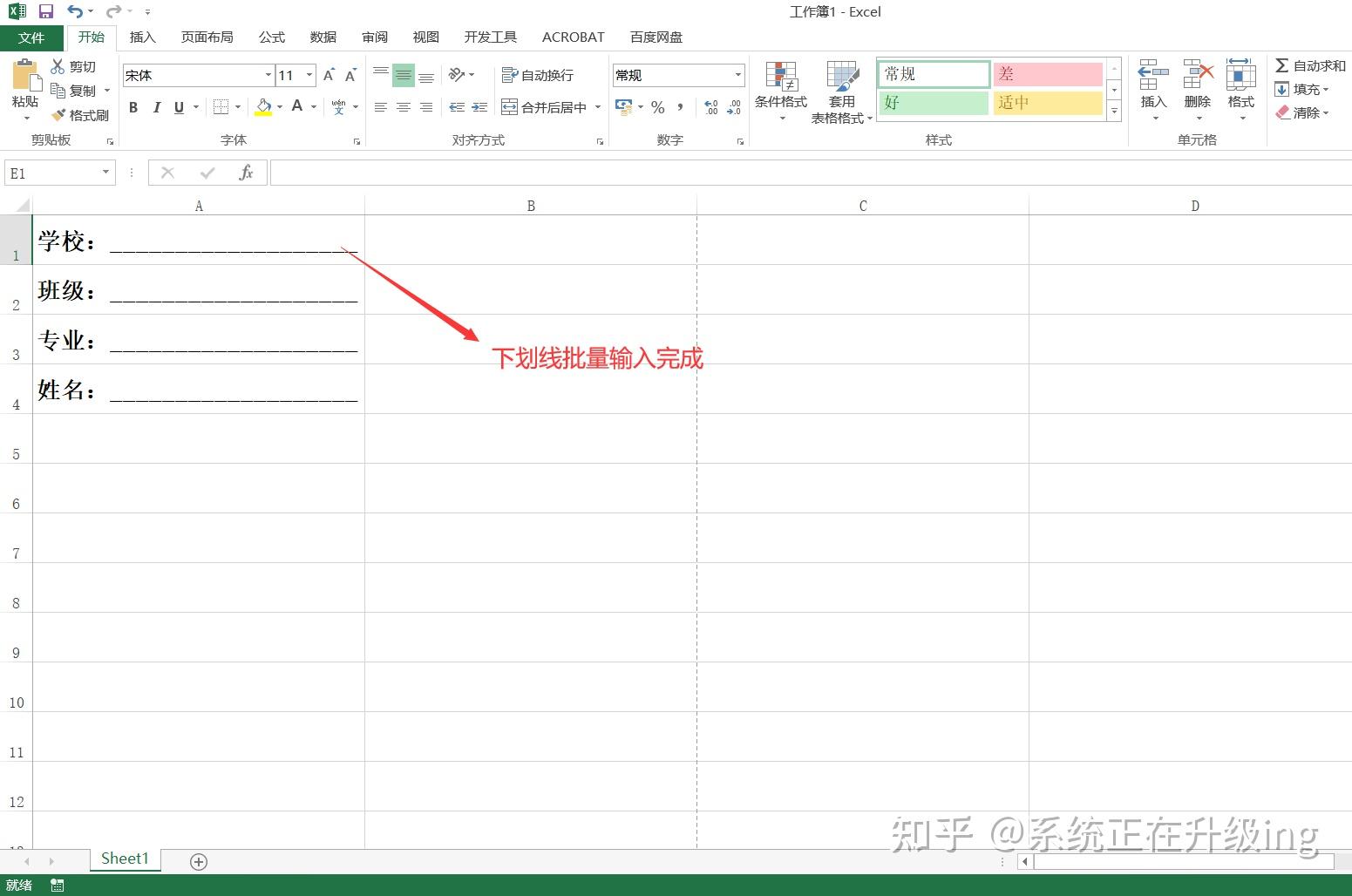Screen dimensions: 1352x896
Task: Click AutoSum (自动求和) button
Action: tap(1310, 65)
